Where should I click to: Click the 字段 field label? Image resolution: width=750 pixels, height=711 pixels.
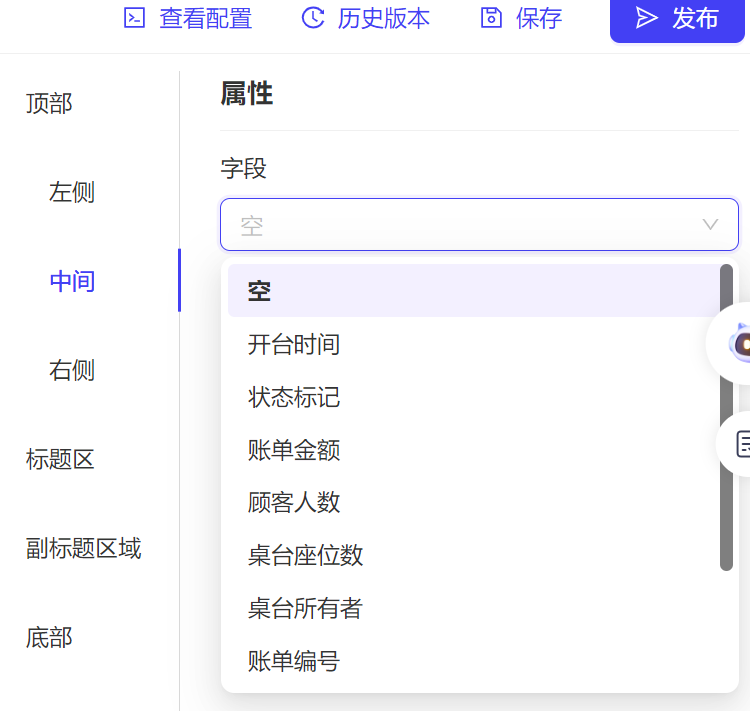(x=243, y=168)
